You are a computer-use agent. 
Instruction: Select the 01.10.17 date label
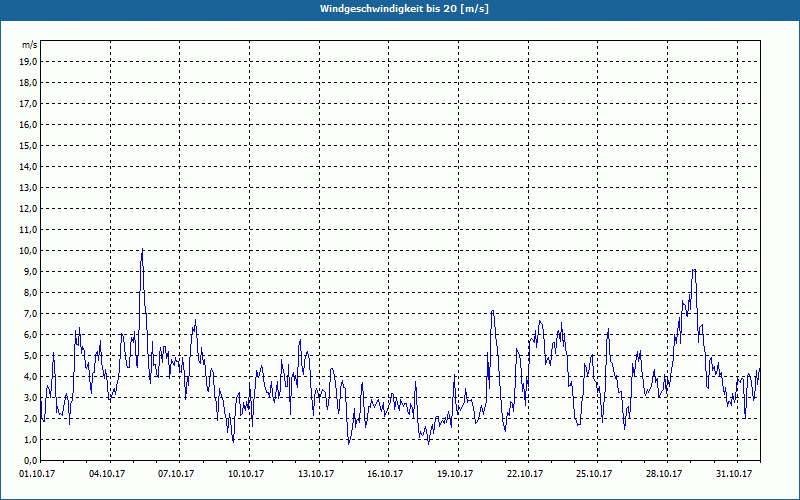(x=37, y=474)
